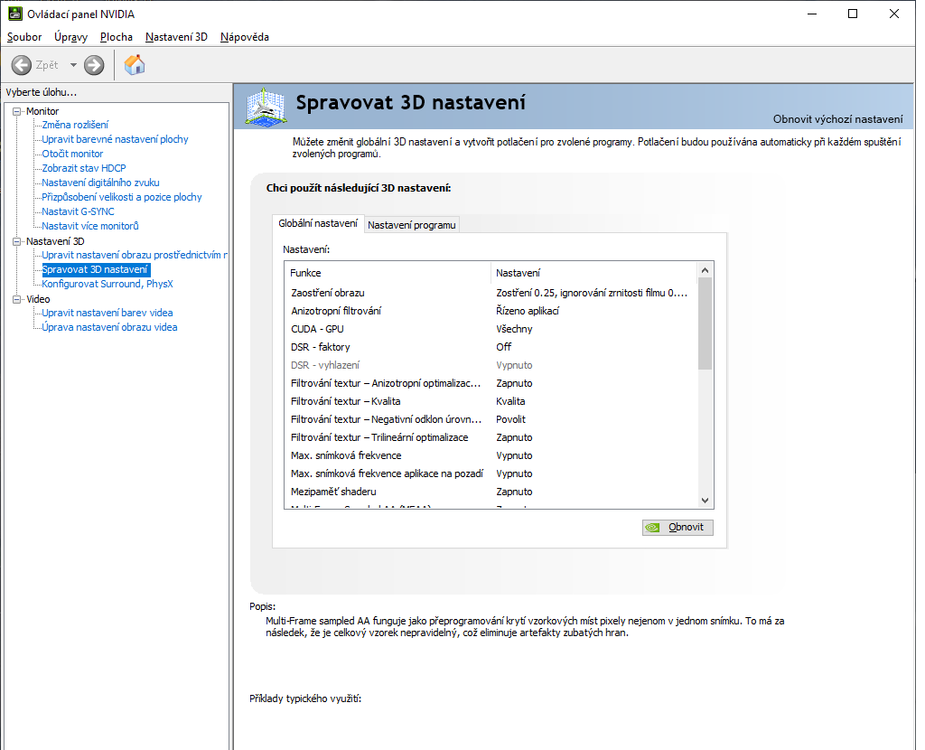Select the Mezipaměť shaderu row
Image resolution: width=925 pixels, height=750 pixels.
pos(490,492)
